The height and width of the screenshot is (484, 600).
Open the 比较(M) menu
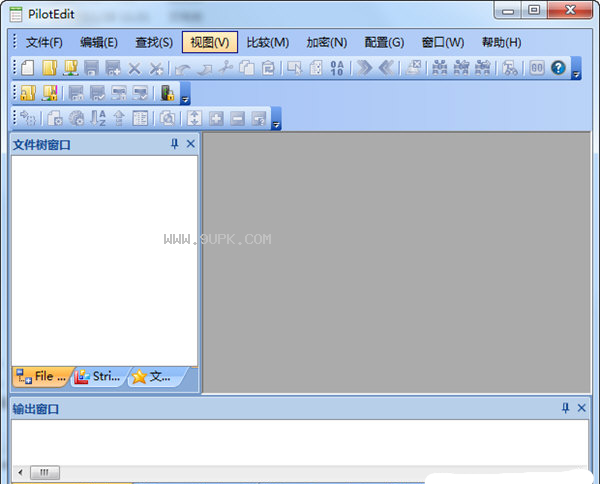(x=267, y=42)
